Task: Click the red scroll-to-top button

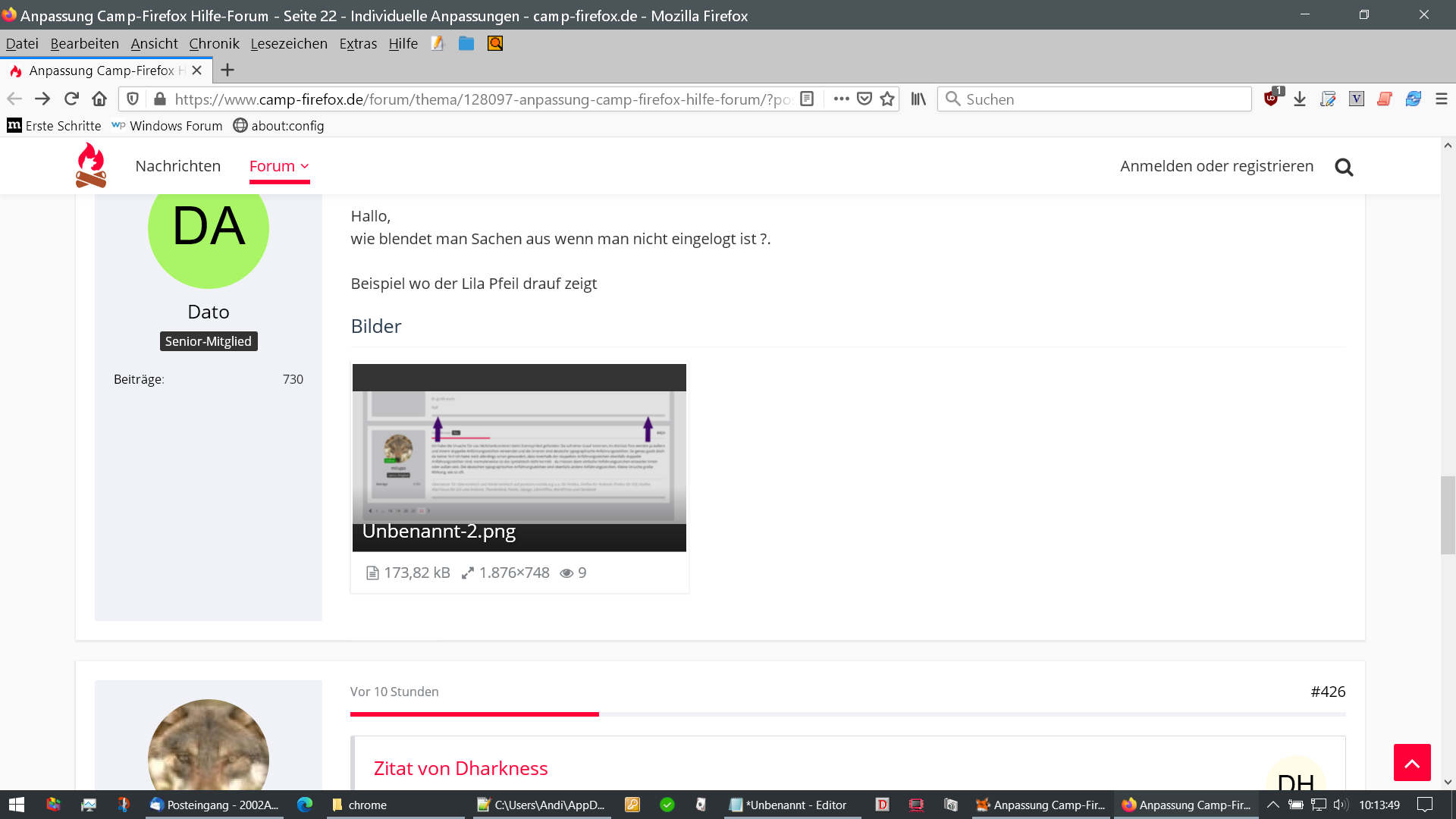Action: [1412, 763]
